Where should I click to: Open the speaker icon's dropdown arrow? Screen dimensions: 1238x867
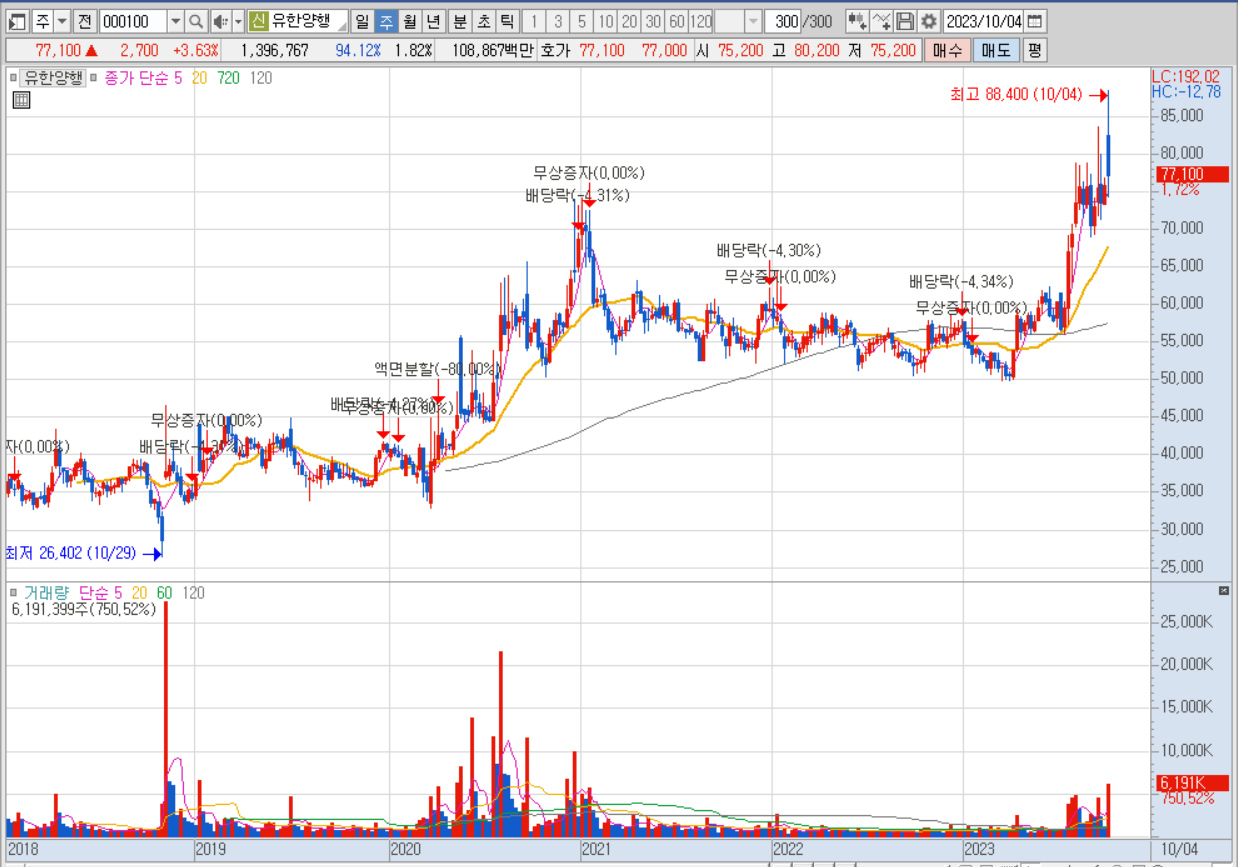[237, 21]
